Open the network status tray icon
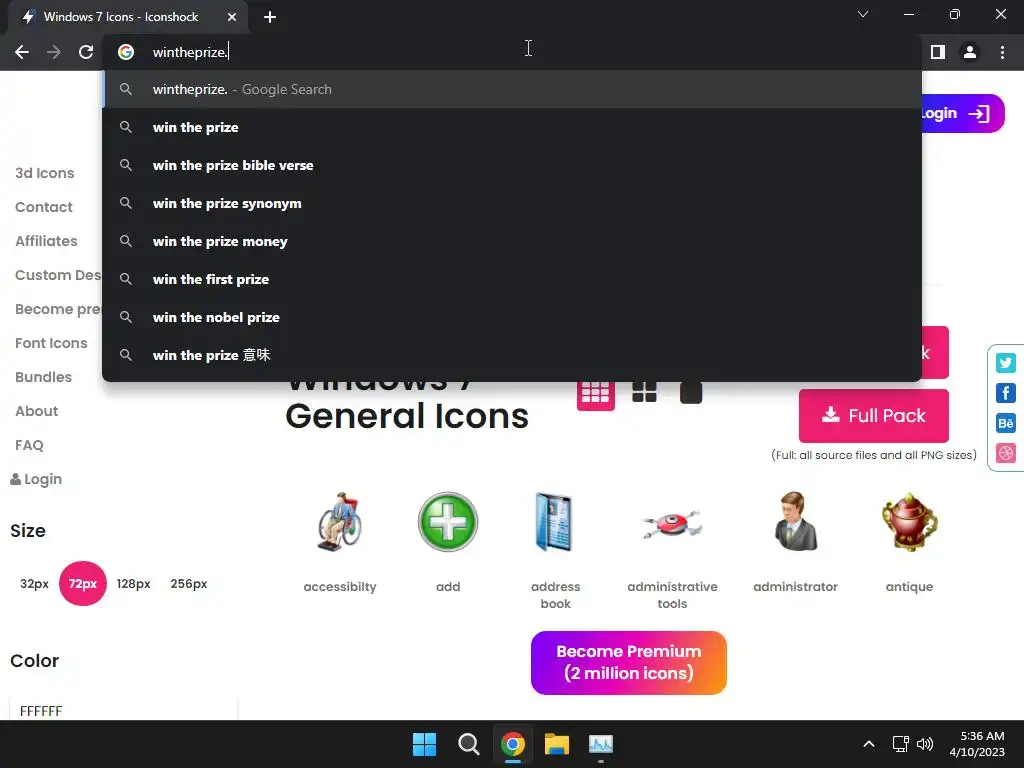 pyautogui.click(x=901, y=744)
